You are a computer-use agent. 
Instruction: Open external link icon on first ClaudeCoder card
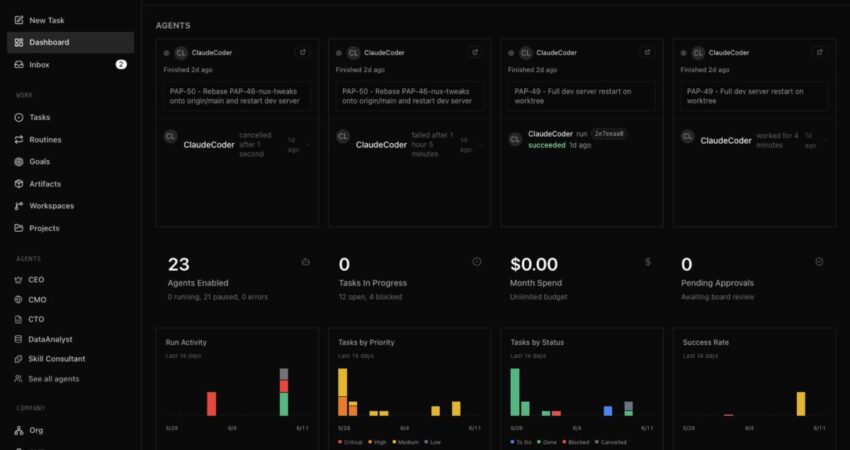(x=302, y=53)
